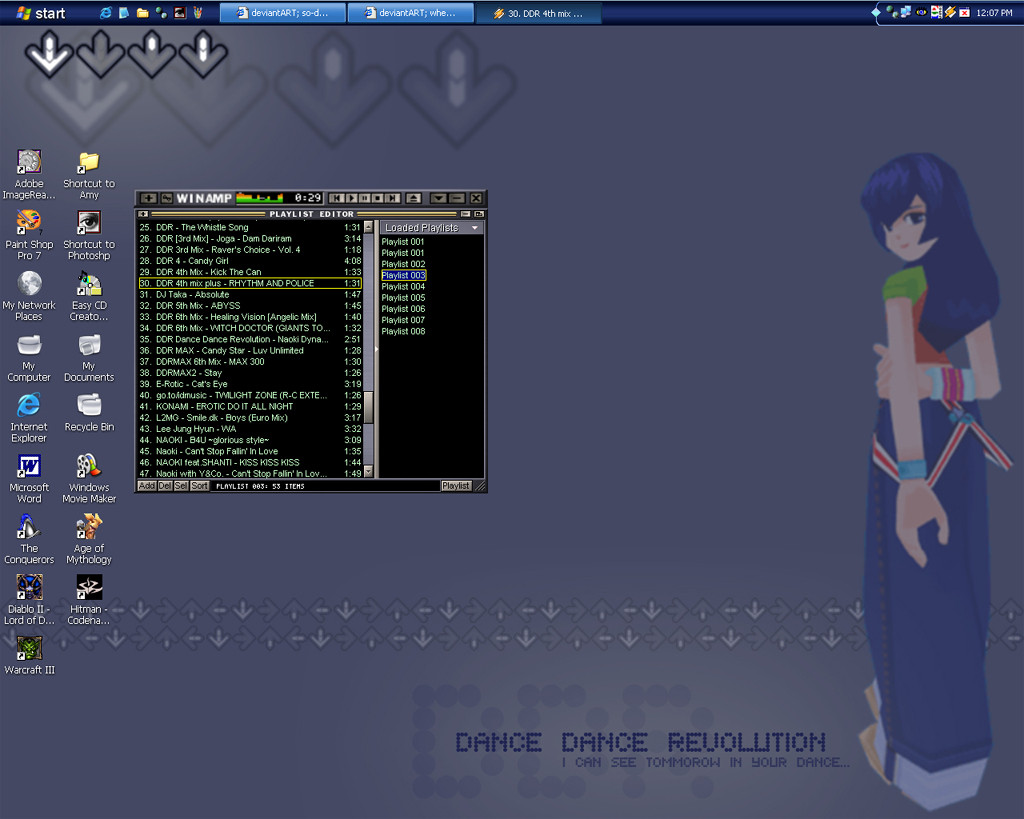Open the Adobe ImageReady desktop shortcut
This screenshot has width=1024, height=819.
[29, 174]
